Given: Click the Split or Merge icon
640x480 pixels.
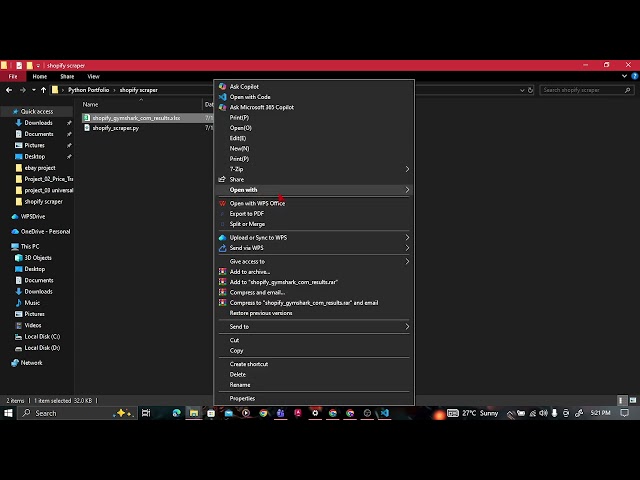Looking at the screenshot, I should [222, 224].
